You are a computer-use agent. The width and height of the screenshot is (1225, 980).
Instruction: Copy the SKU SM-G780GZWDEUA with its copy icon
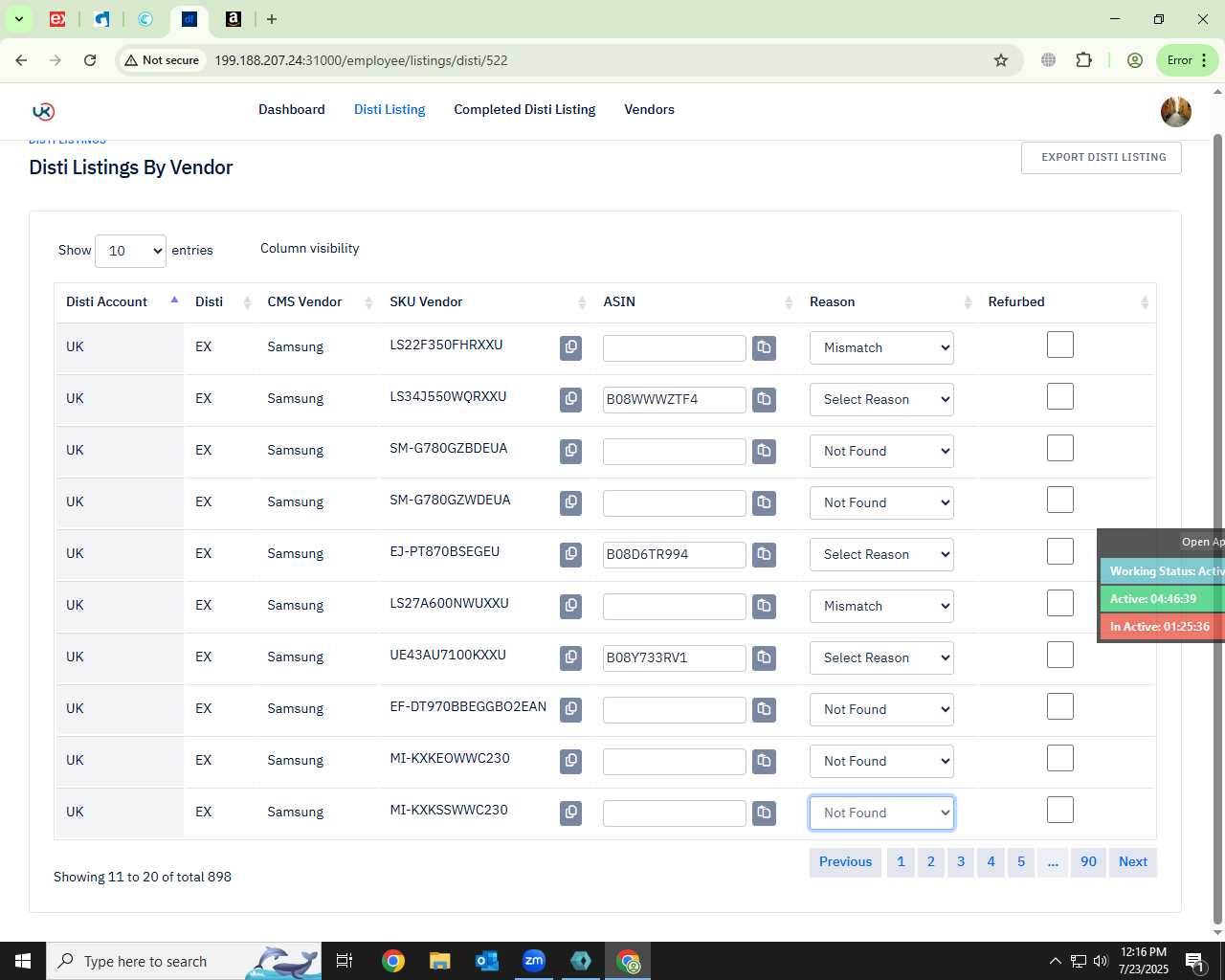click(570, 502)
